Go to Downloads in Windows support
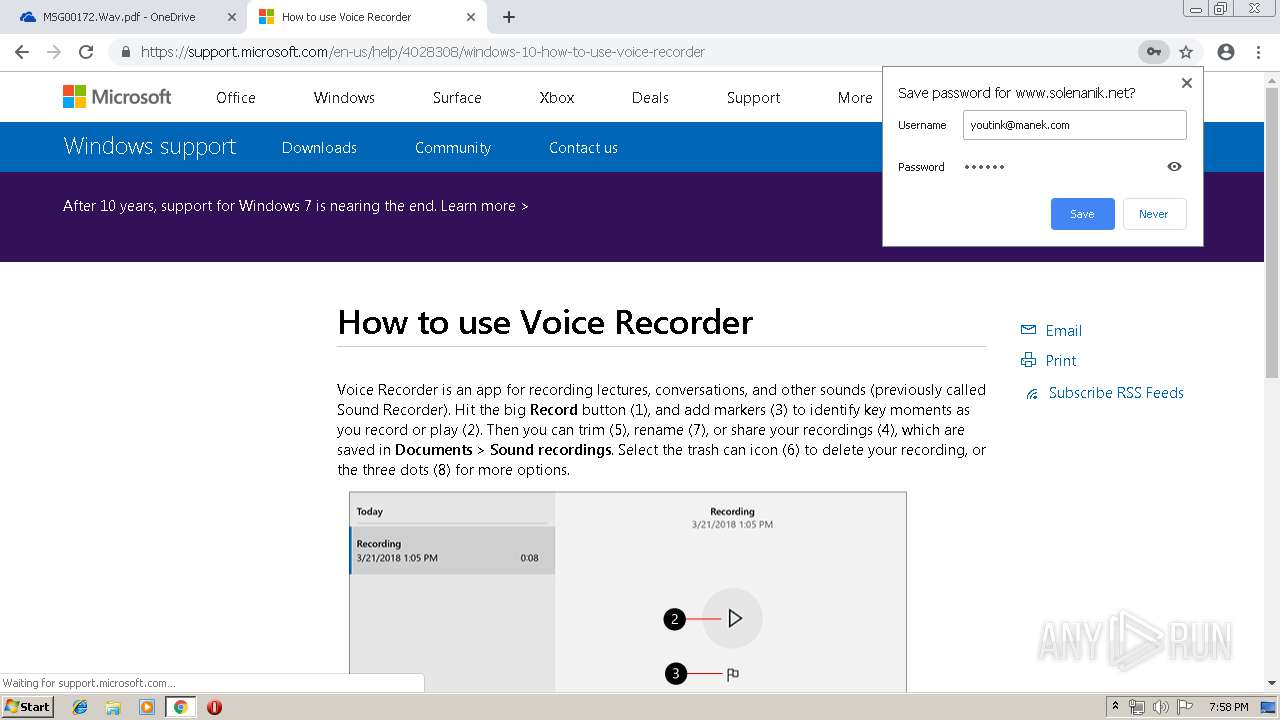 pos(319,147)
